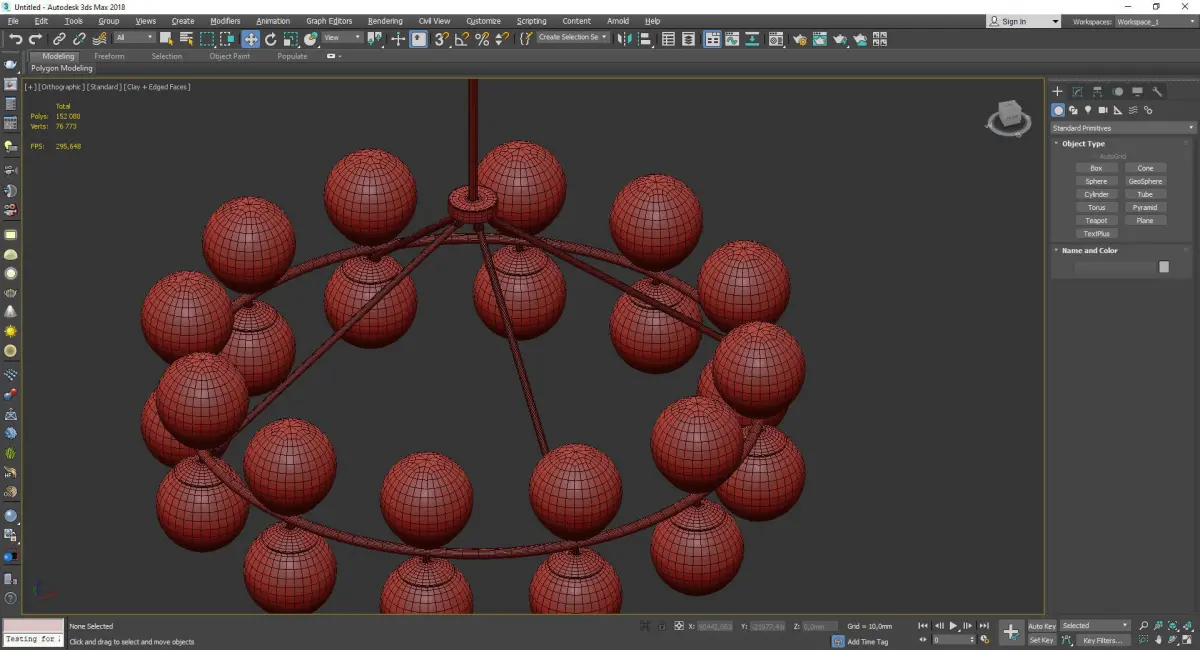Screen dimensions: 1200x650
Task: Click the Sphere primitive button
Action: (1096, 182)
